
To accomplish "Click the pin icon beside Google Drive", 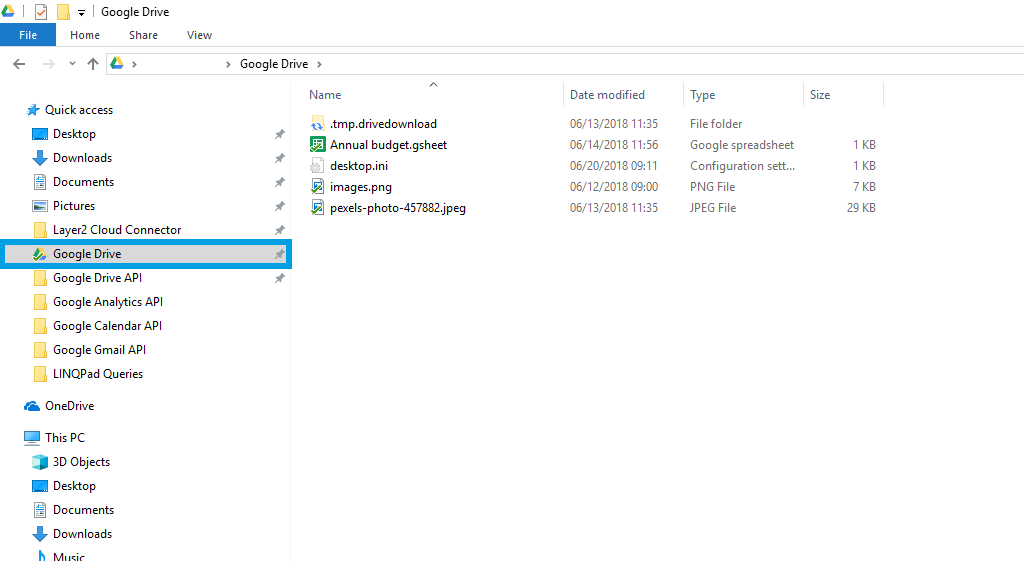I will pyautogui.click(x=280, y=254).
